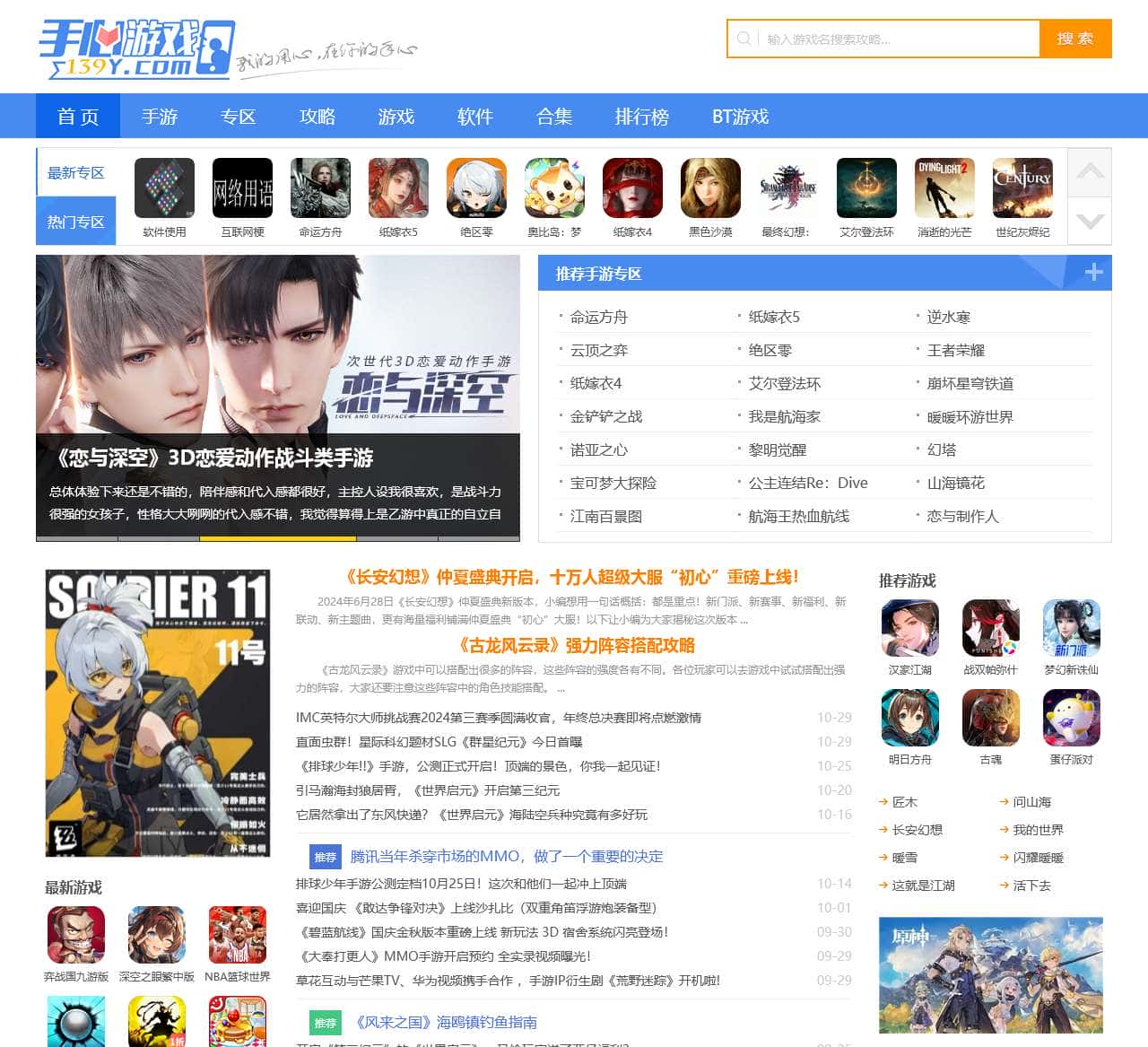1148x1047 pixels.
Task: Open the 世纪灰烬纪 zone icon
Action: point(1022,188)
